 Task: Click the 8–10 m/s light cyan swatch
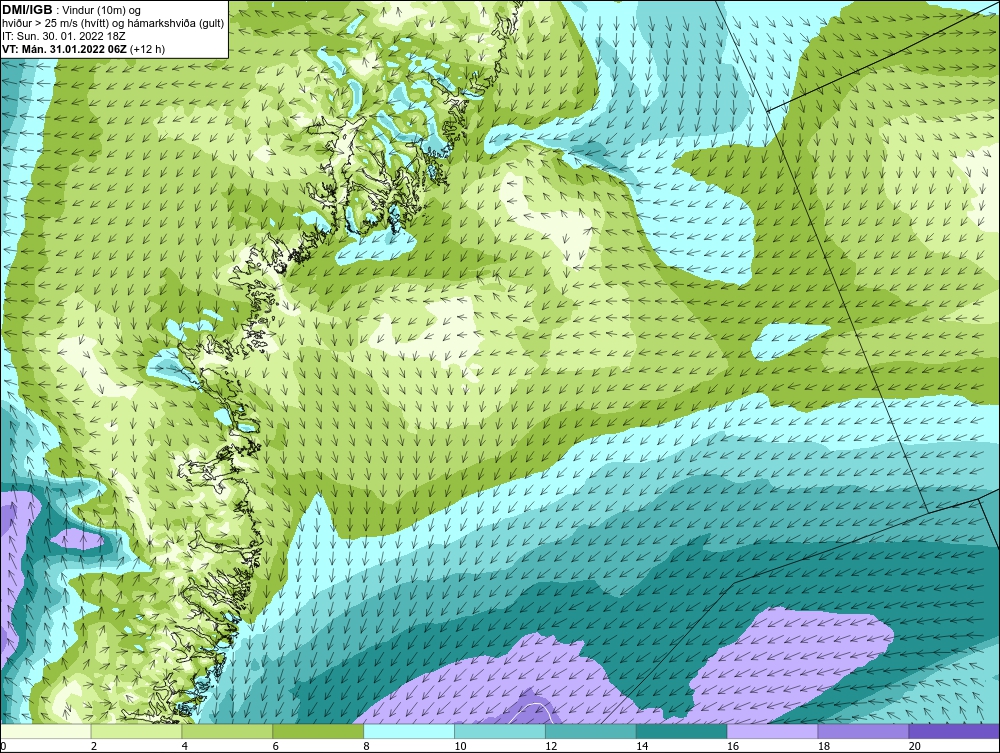(409, 731)
